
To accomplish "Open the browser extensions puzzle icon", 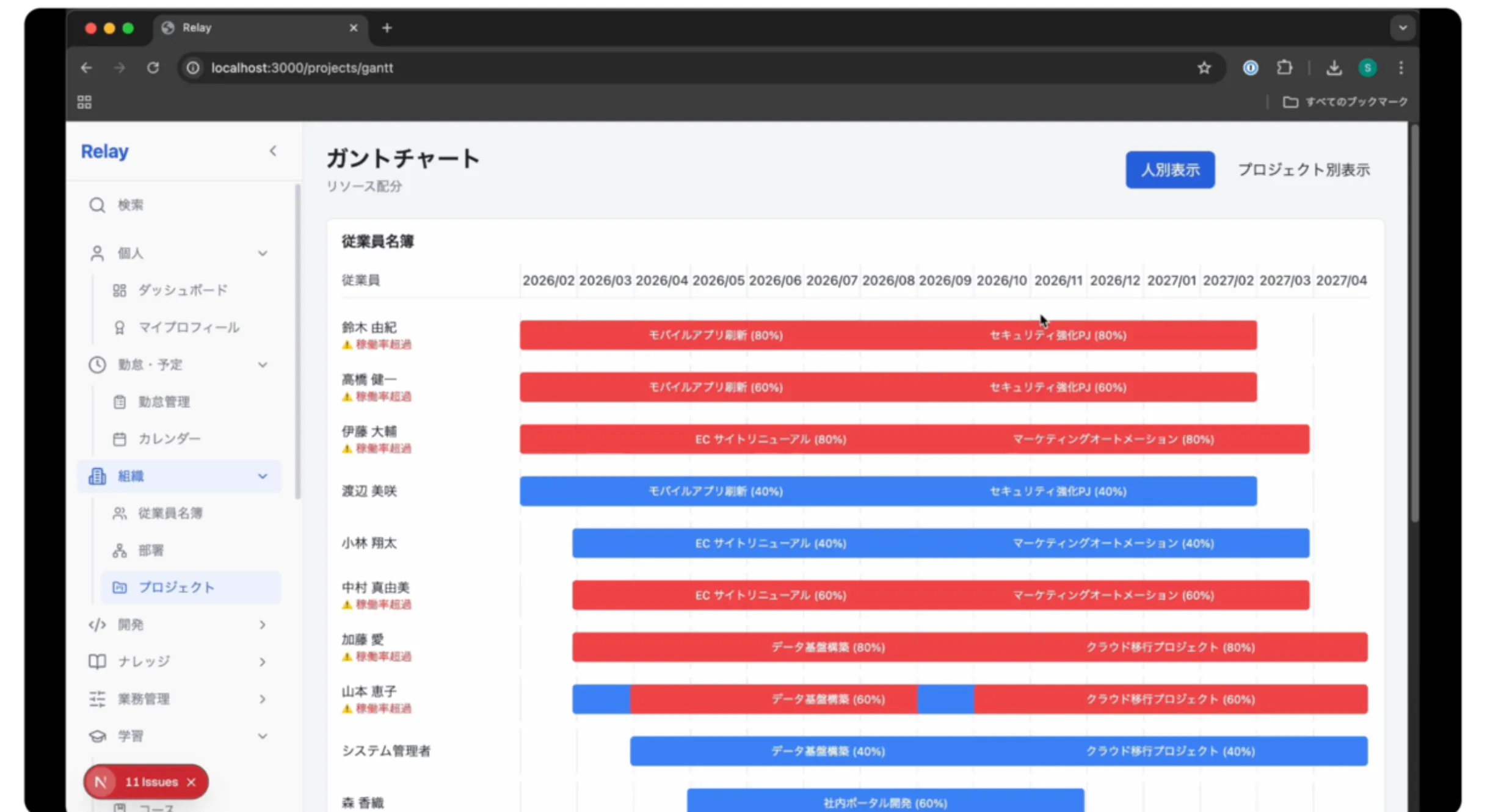I will pos(1284,68).
